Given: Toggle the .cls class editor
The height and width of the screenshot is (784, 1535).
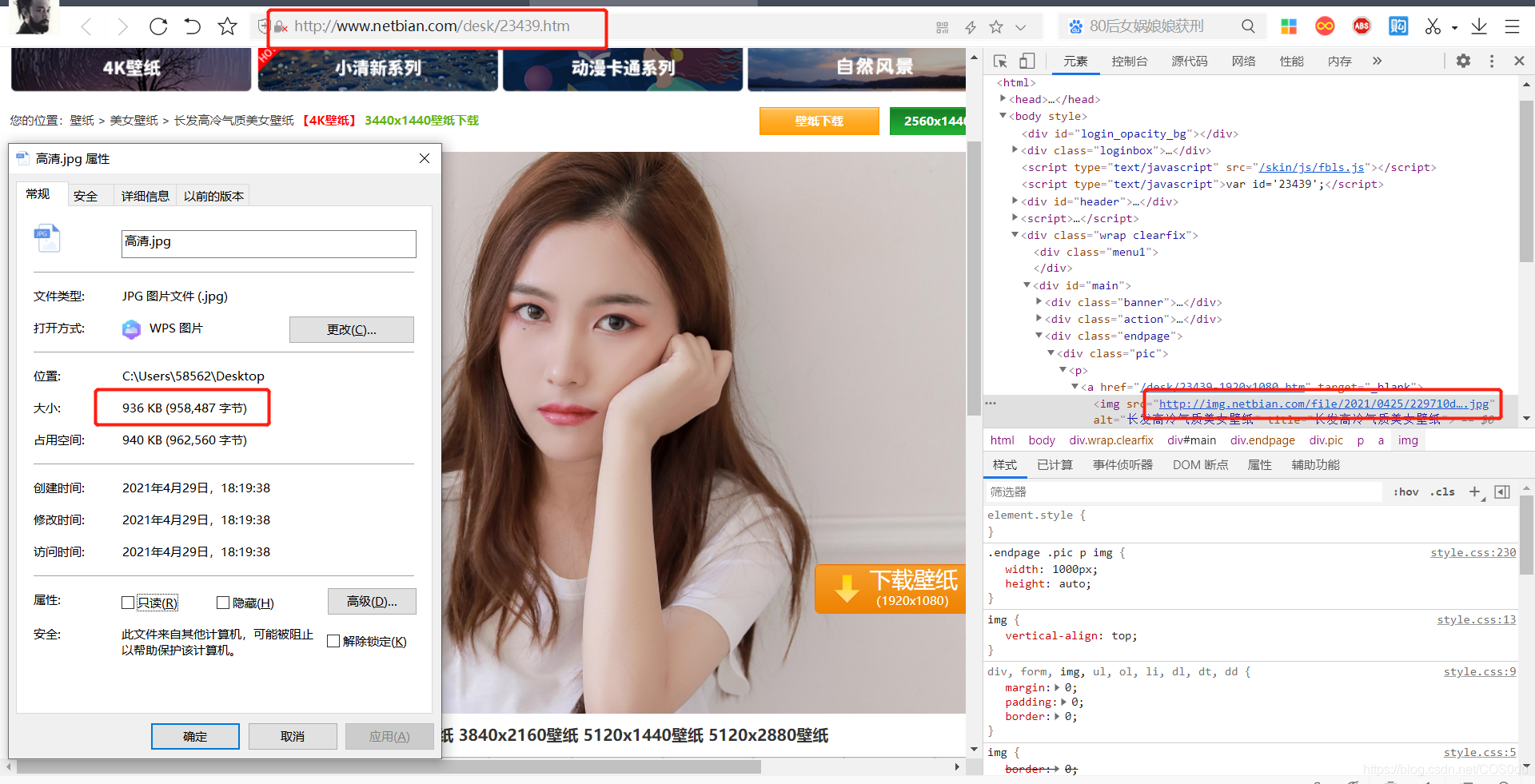Looking at the screenshot, I should (1442, 491).
